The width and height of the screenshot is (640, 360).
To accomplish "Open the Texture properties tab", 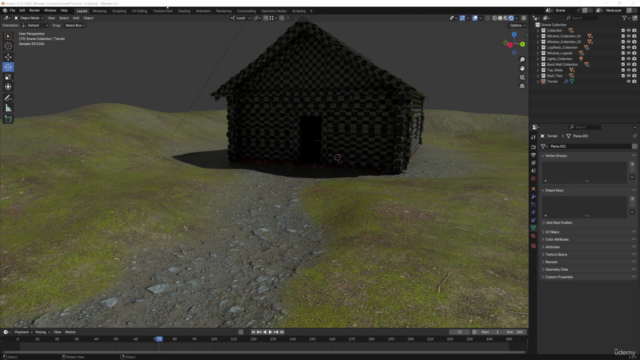I will (x=533, y=246).
